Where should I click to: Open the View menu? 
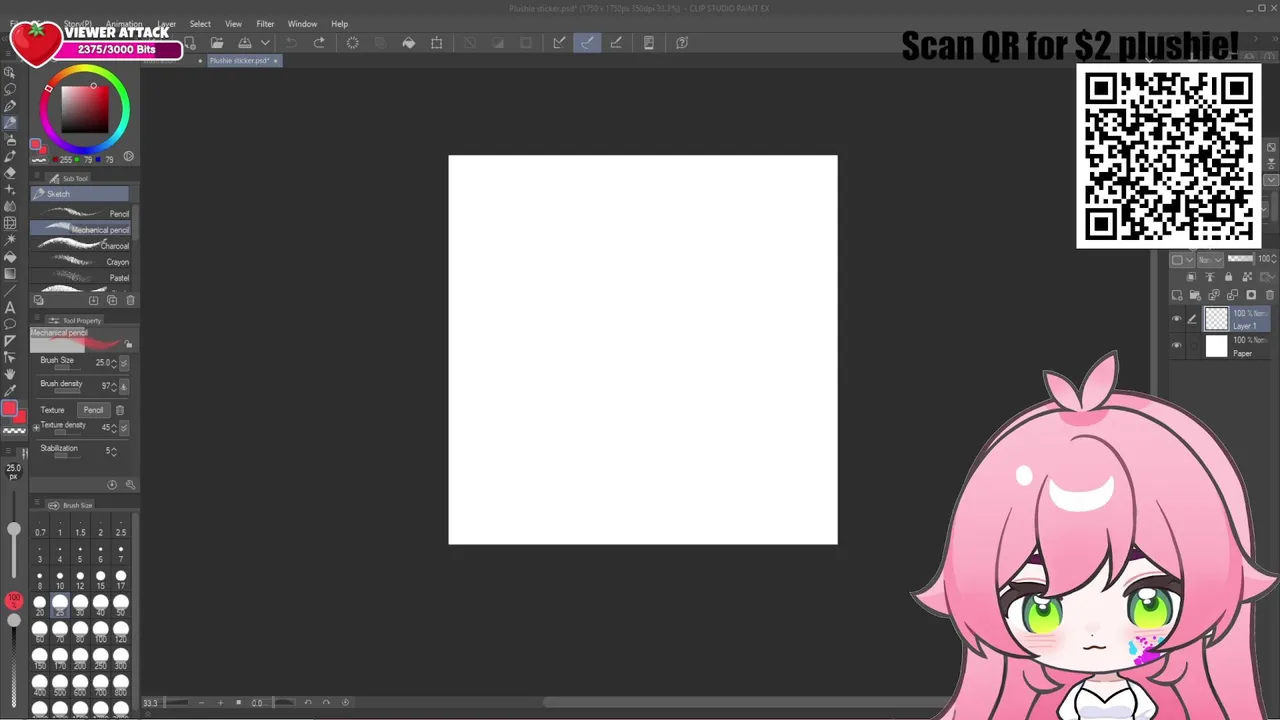point(233,24)
